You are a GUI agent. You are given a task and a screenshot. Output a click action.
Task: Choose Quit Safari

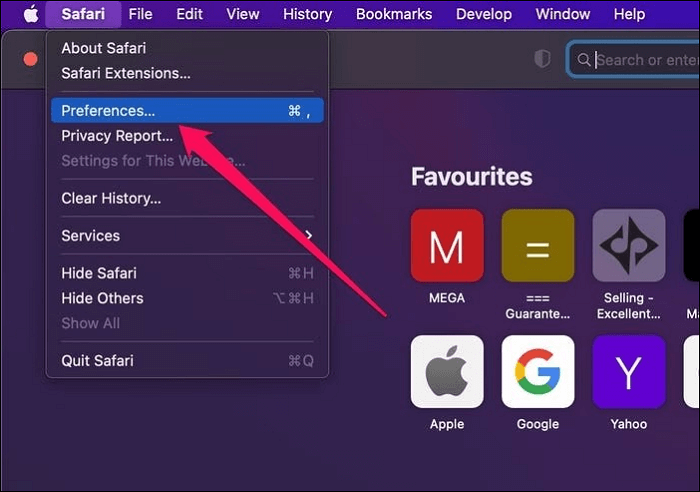[187, 360]
